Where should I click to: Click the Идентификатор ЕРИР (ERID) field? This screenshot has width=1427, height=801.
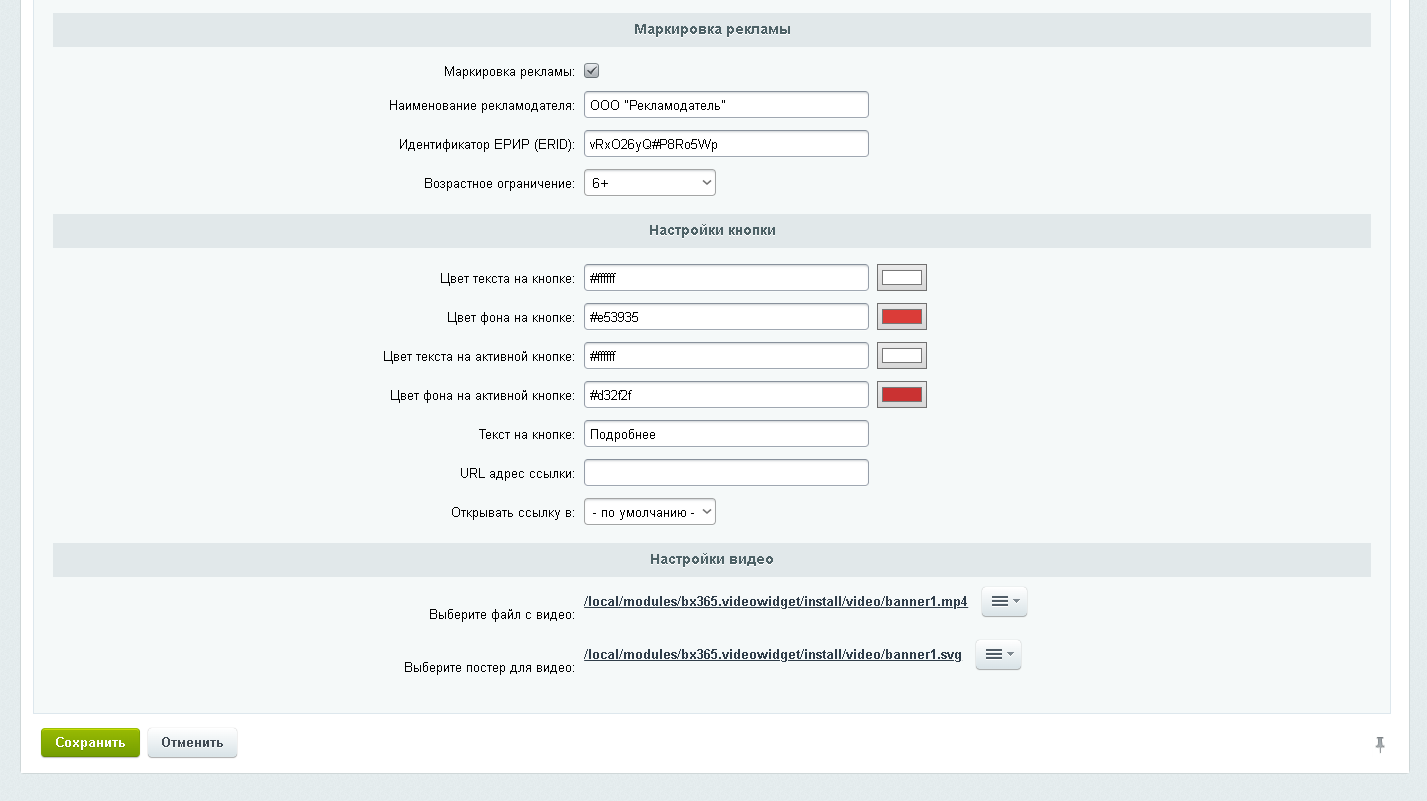point(726,144)
